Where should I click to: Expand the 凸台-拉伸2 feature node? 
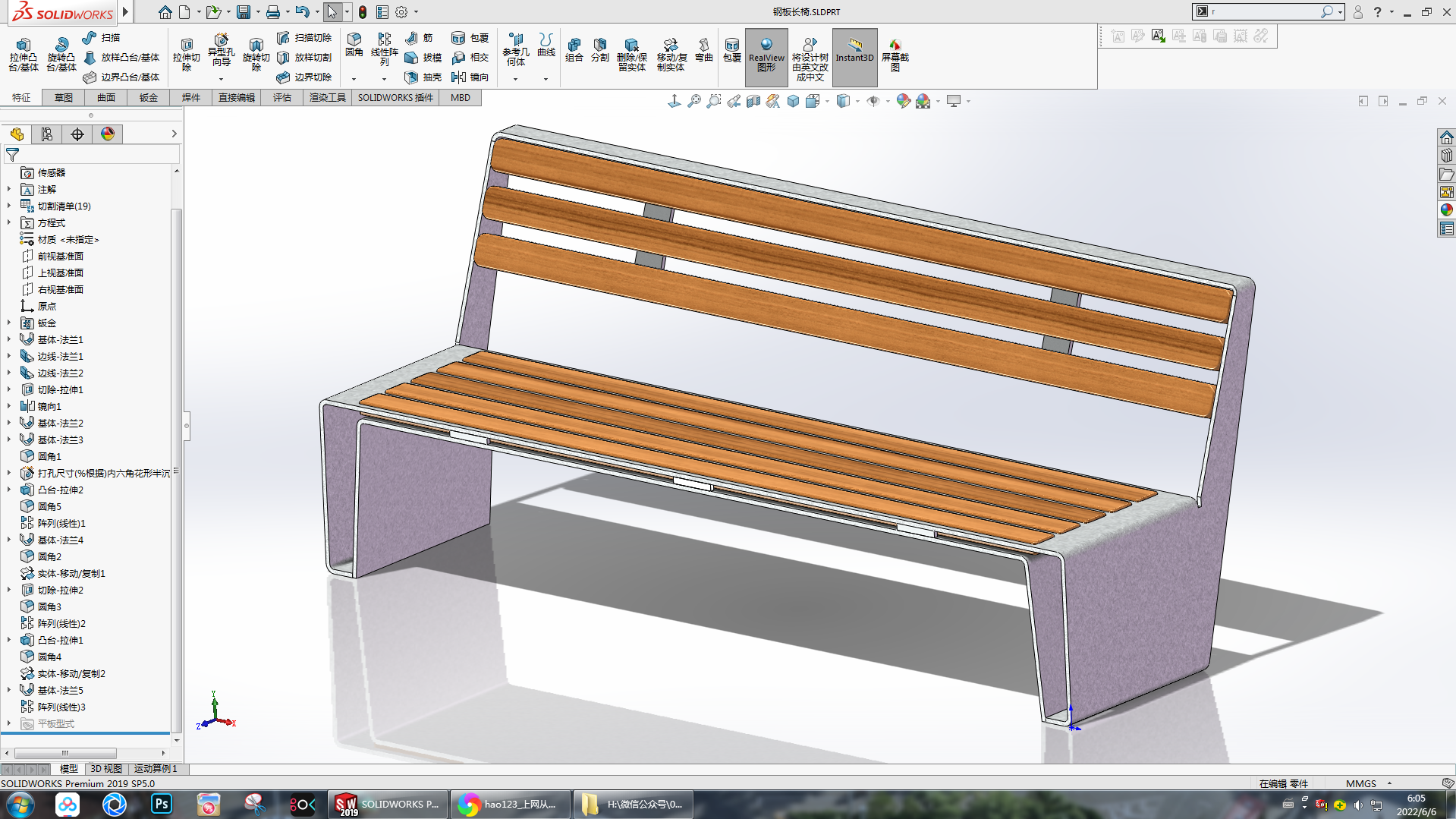9,490
